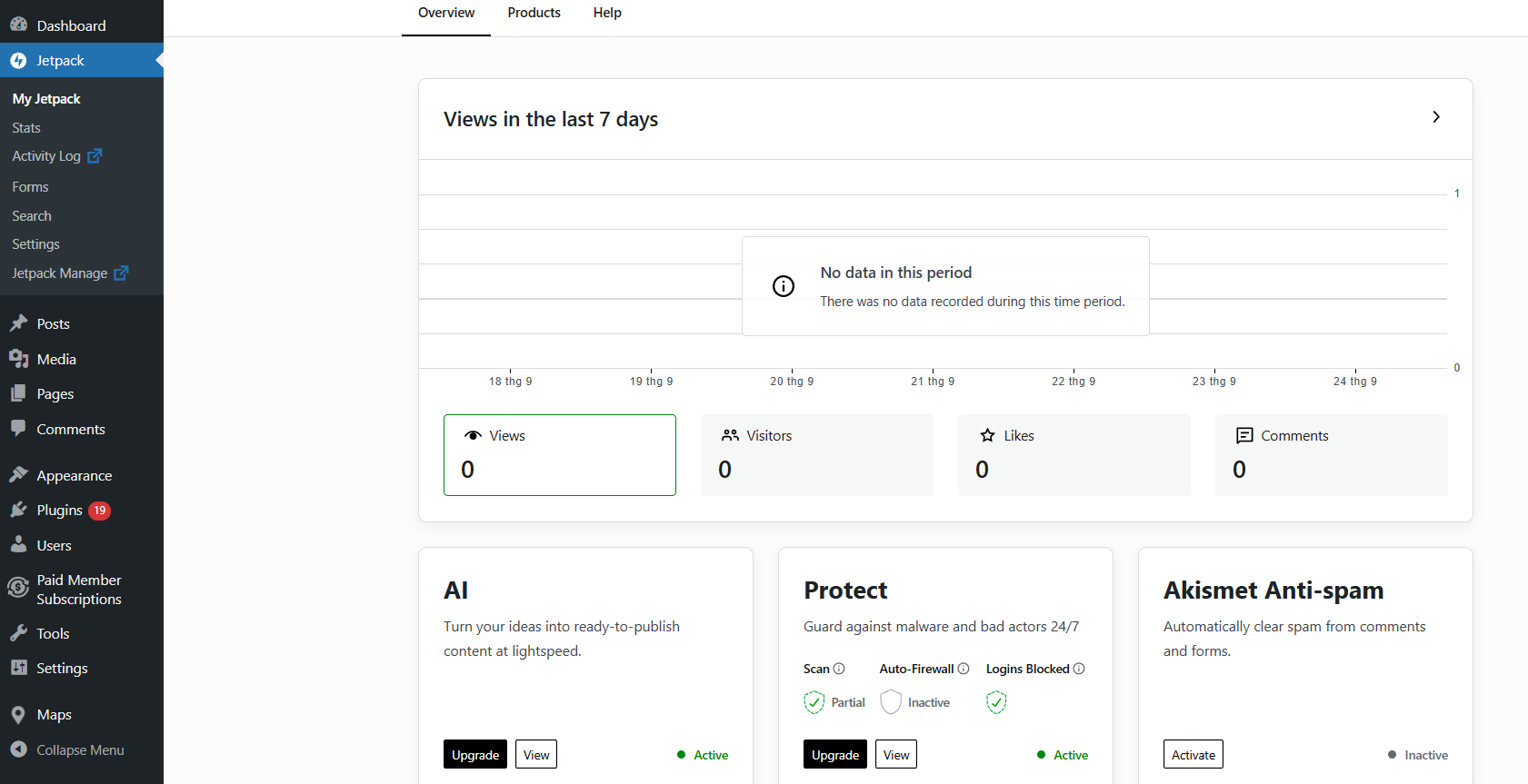Select the Likes stat card
Screen dimensions: 1528x784
1074,455
